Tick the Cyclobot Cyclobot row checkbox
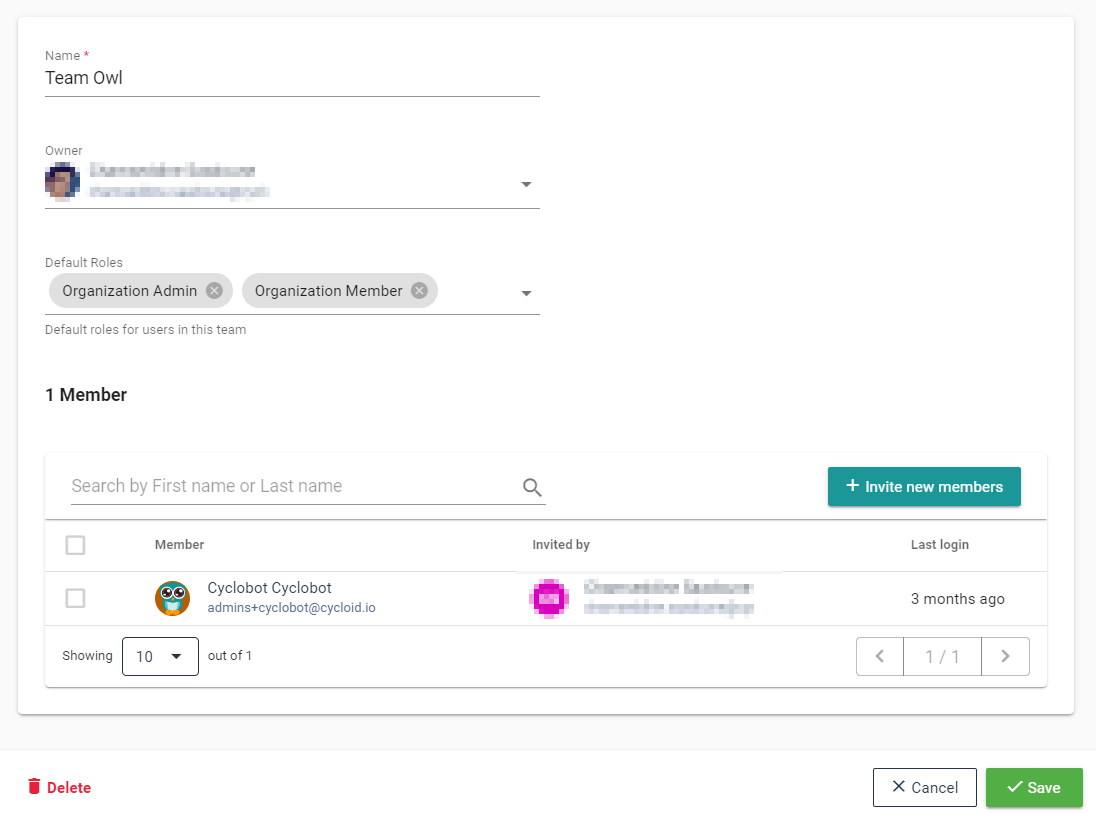Screen dimensions: 1096x821 (x=75, y=598)
